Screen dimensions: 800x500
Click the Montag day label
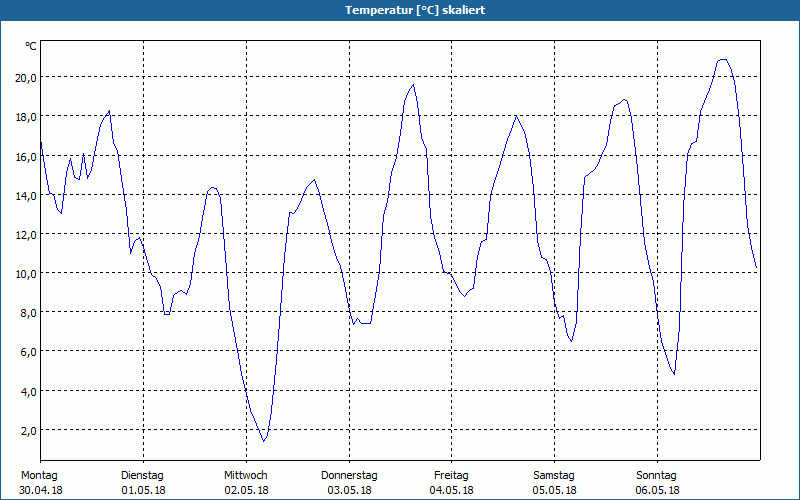(x=39, y=476)
